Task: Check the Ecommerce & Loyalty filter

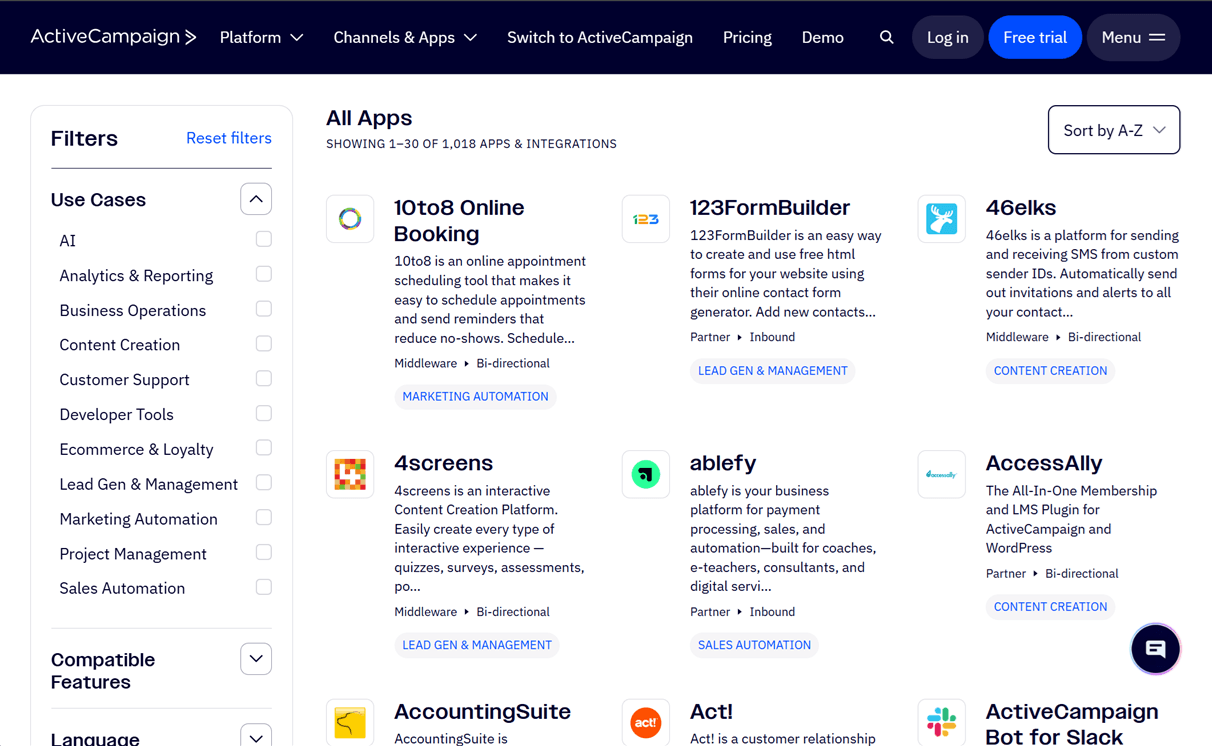Action: (264, 448)
